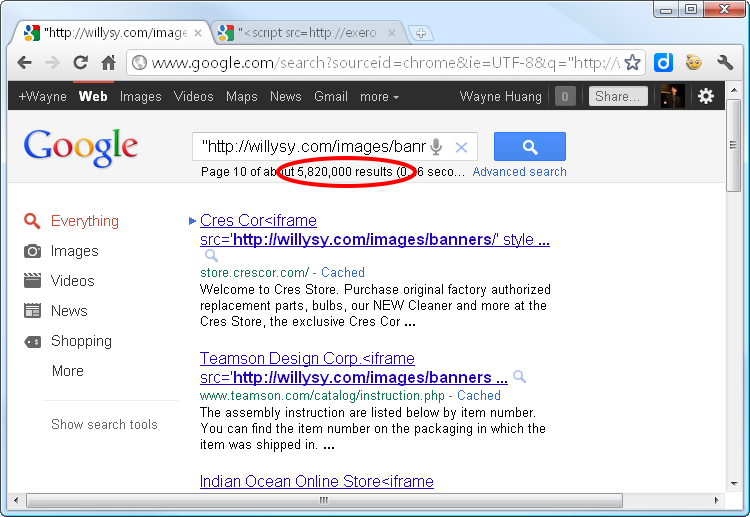Expand the 'more' dropdown in the top bar

point(379,97)
